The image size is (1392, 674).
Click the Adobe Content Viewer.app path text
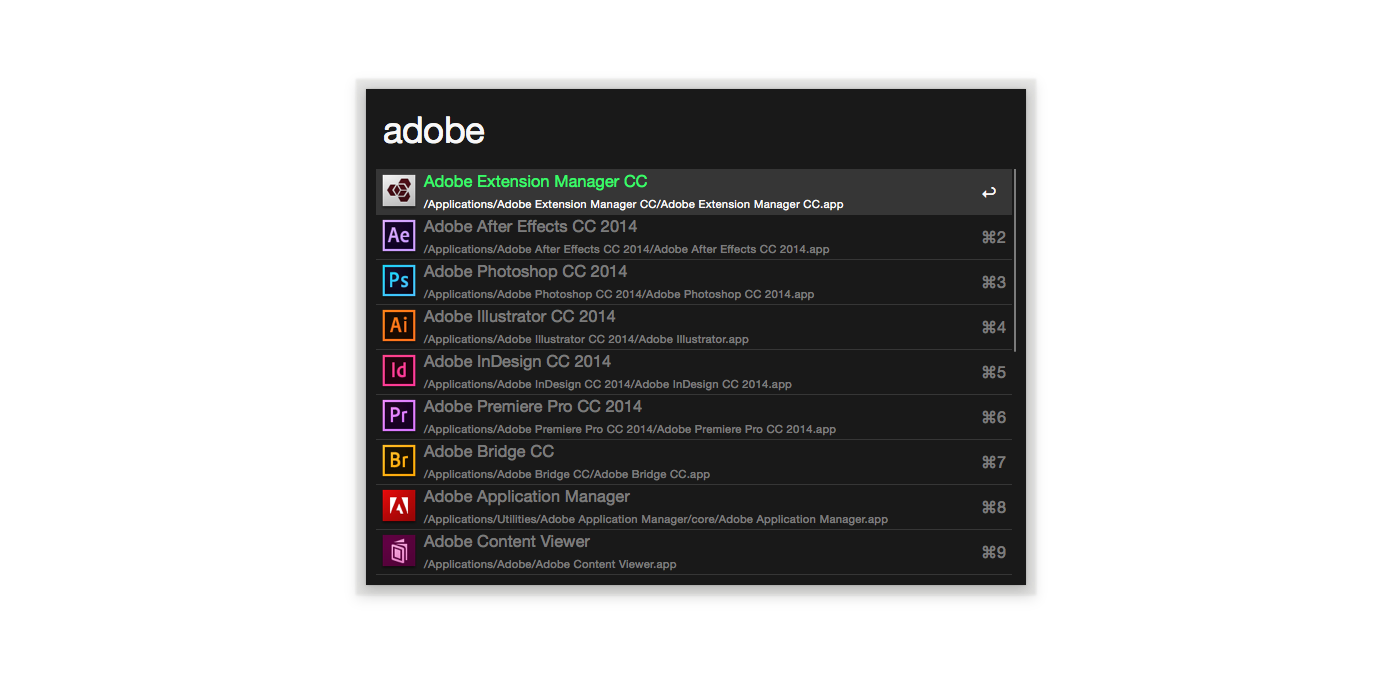point(550,564)
